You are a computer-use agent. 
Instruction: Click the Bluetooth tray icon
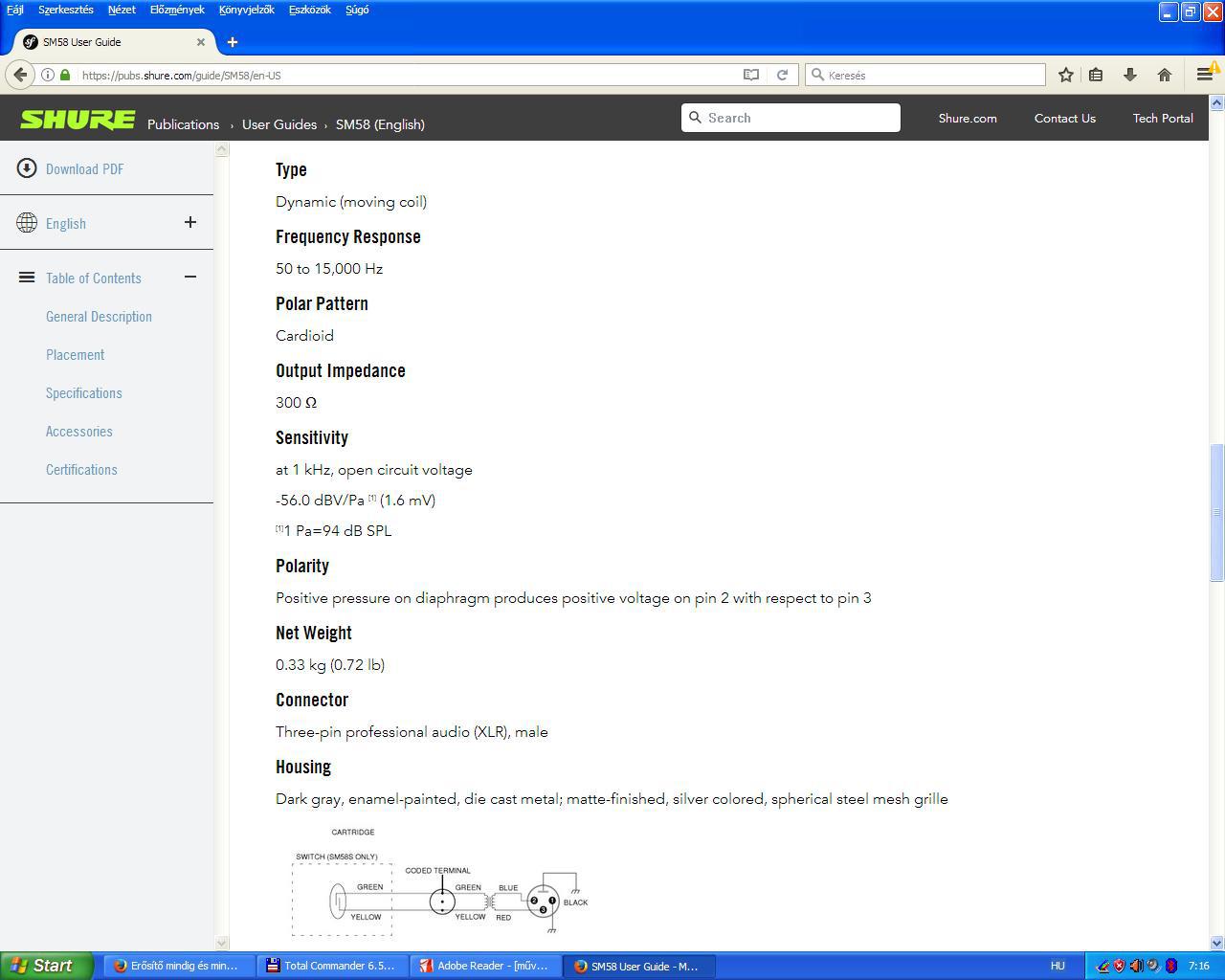[x=1170, y=966]
